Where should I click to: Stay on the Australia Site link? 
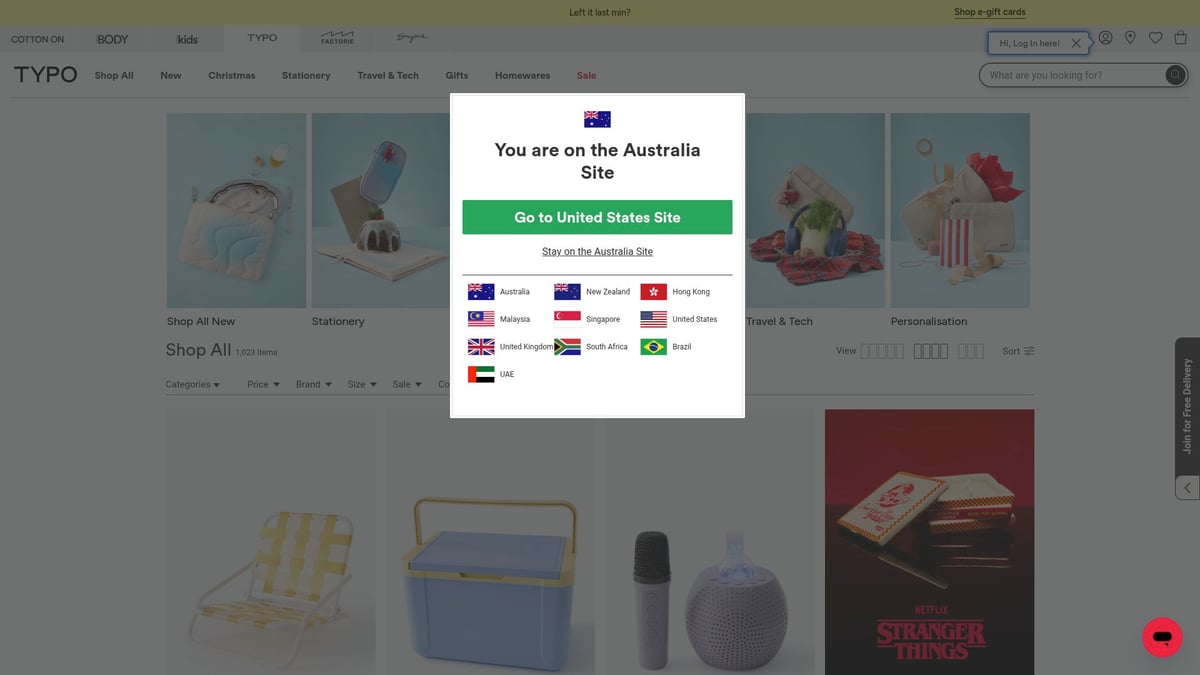[597, 252]
